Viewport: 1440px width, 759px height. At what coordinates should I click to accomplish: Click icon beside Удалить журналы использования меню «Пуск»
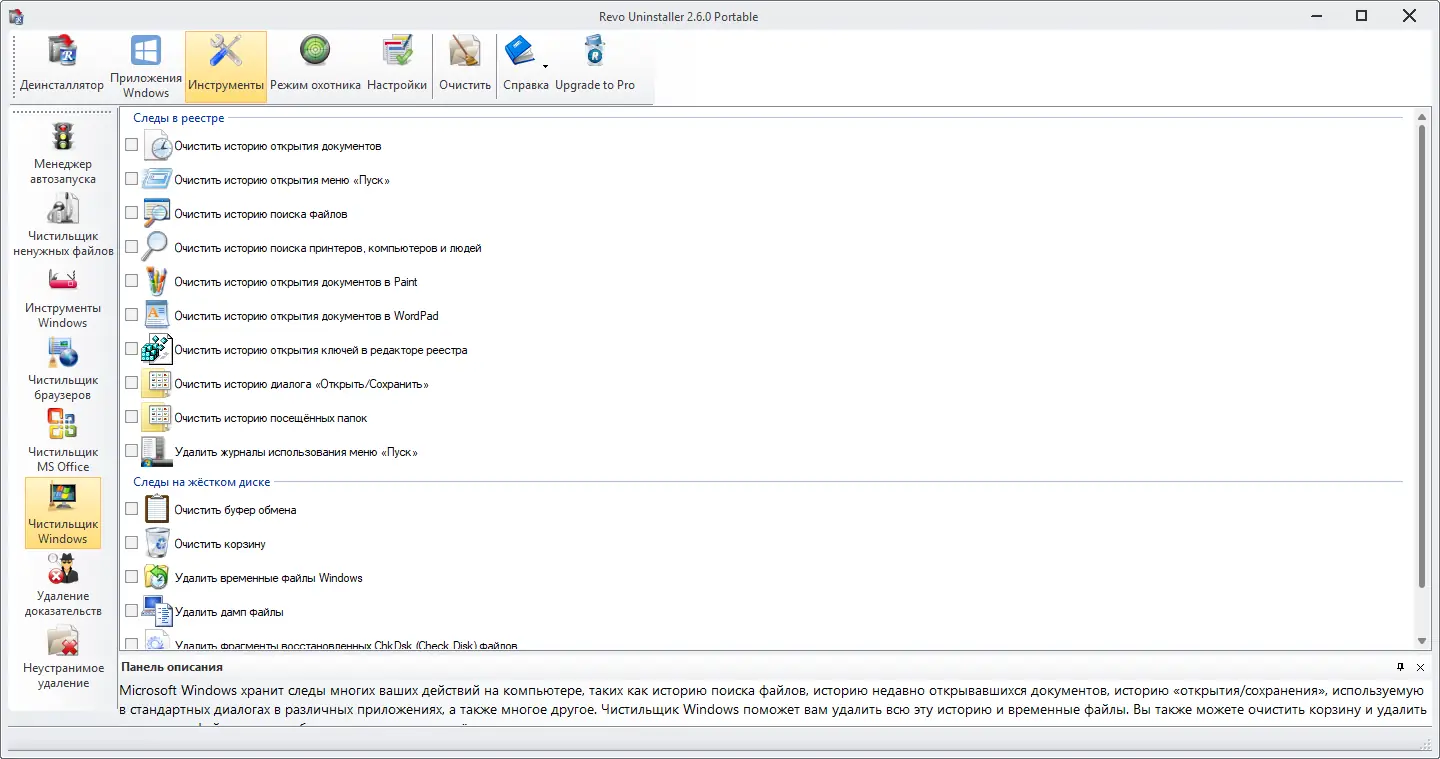click(157, 451)
